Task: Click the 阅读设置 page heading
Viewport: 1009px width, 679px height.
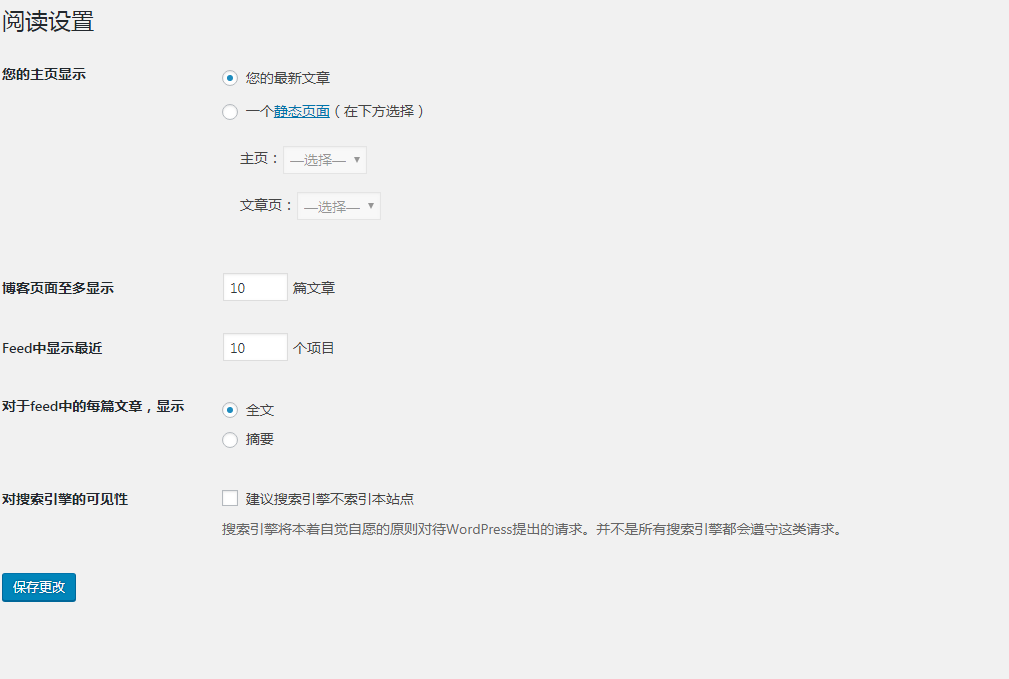Action: click(48, 21)
